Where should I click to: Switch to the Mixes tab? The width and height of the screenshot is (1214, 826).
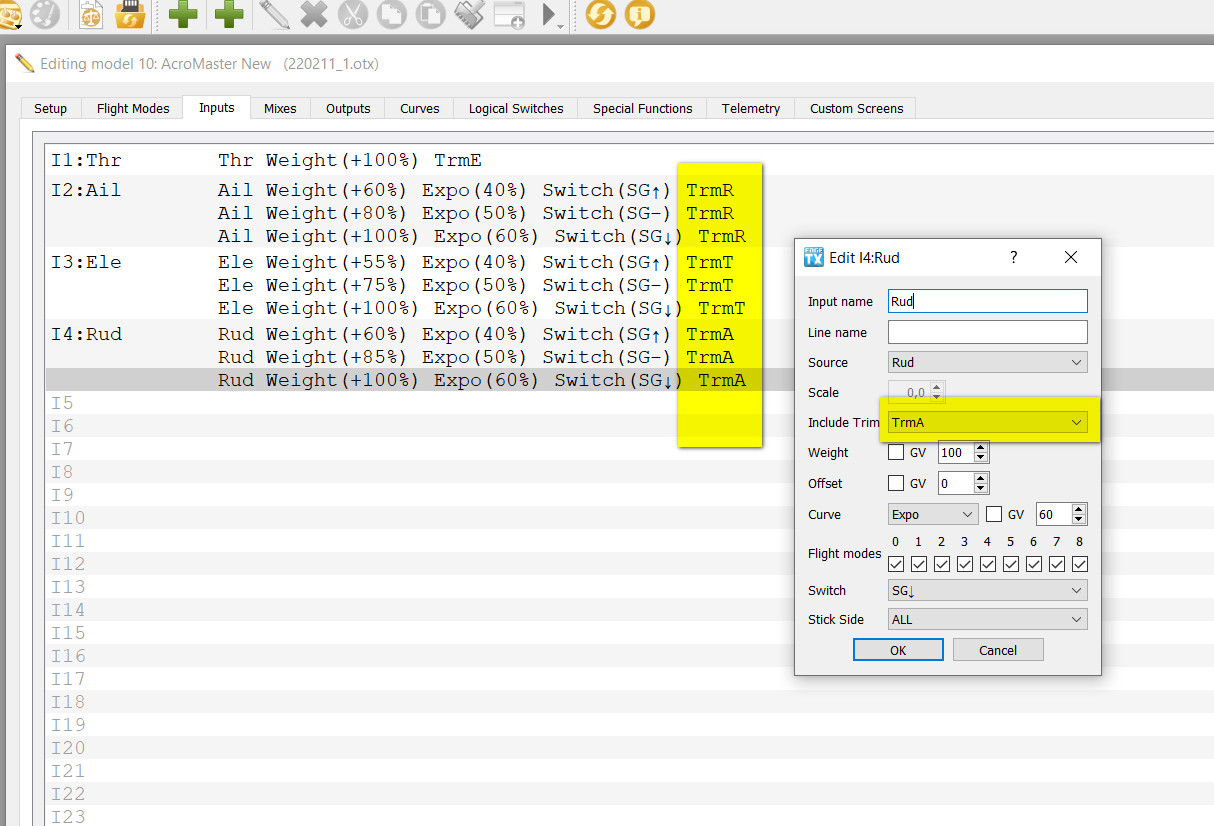pos(280,109)
